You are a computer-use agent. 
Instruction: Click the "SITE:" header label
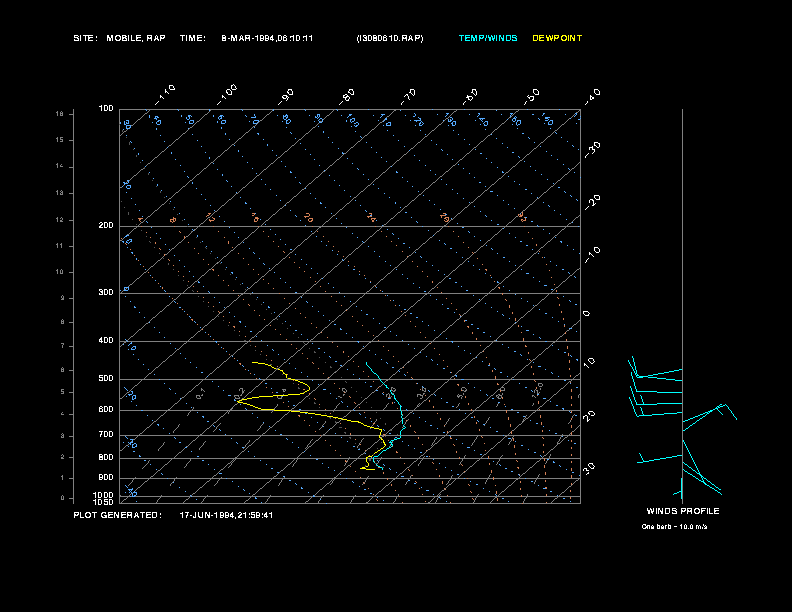coord(85,38)
